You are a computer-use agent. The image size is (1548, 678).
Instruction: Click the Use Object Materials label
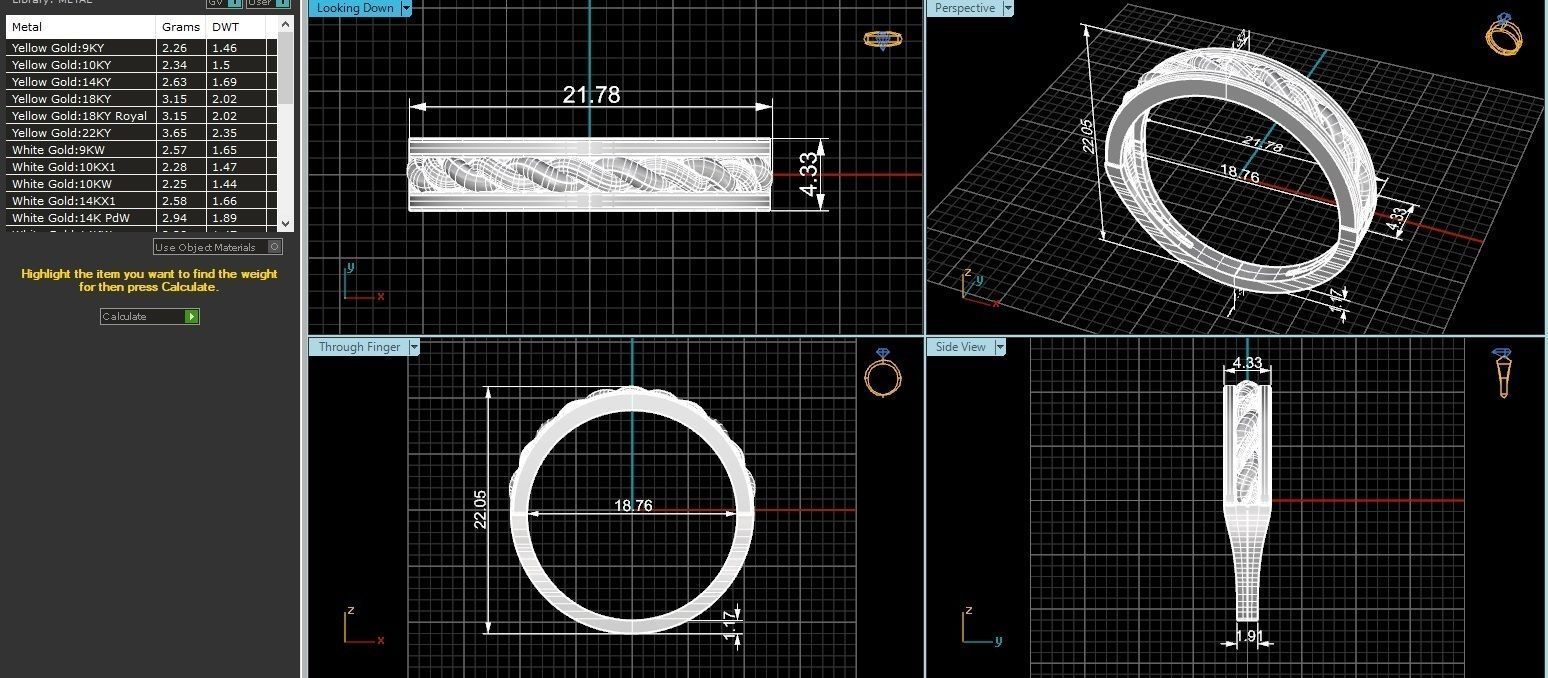(x=205, y=247)
